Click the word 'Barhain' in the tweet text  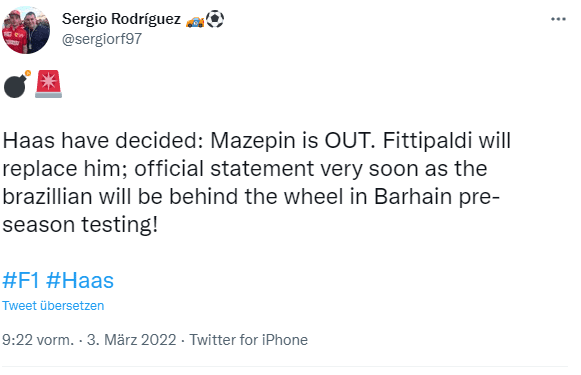click(413, 196)
